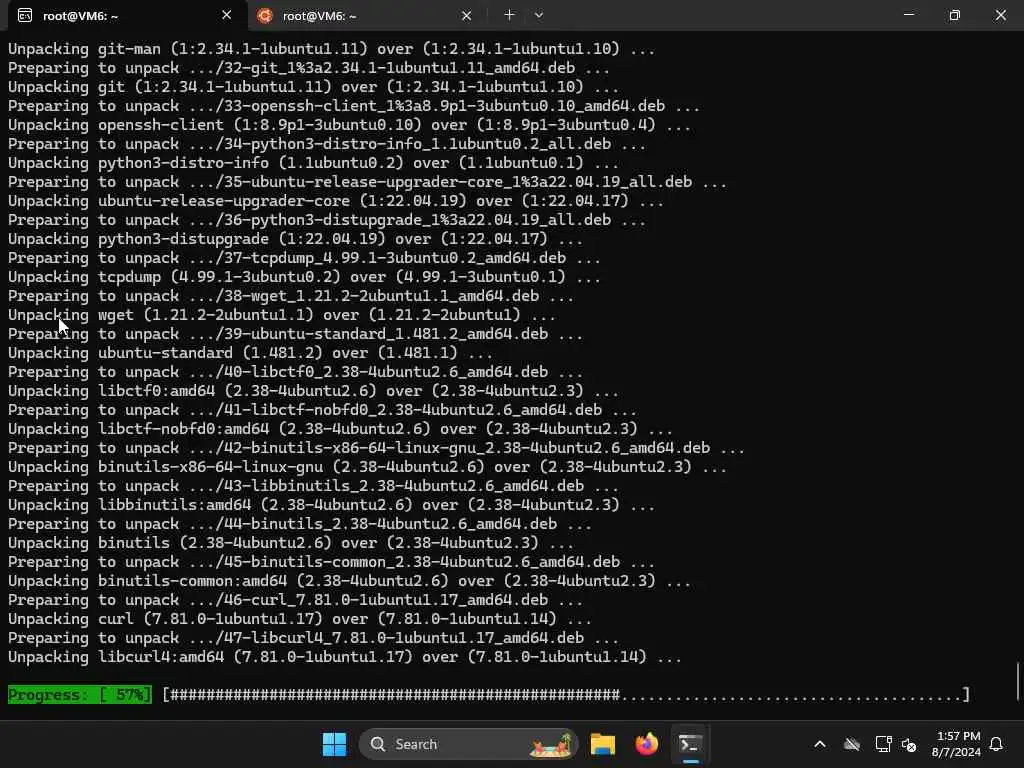
Task: Click the Ubuntu logo icon on second tab
Action: [264, 16]
